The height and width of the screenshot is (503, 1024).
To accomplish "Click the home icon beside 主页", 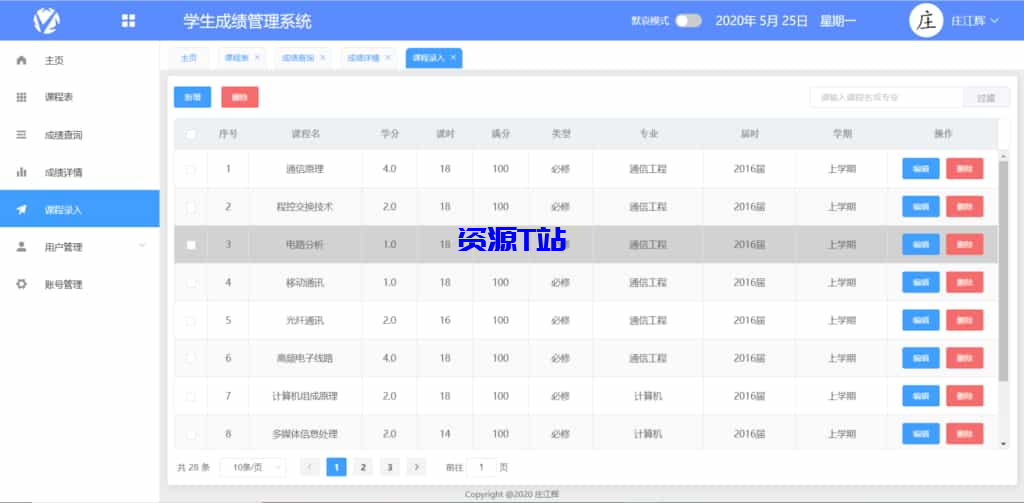I will coord(21,60).
